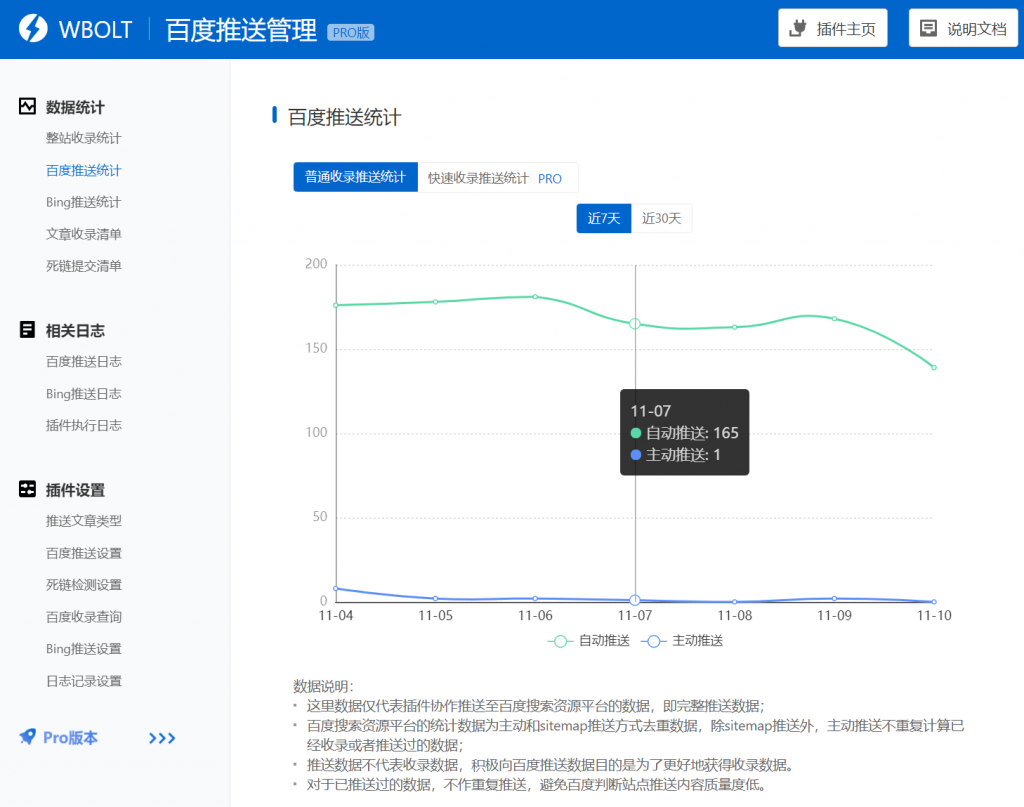Switch the chart range to 近30天

[662, 217]
